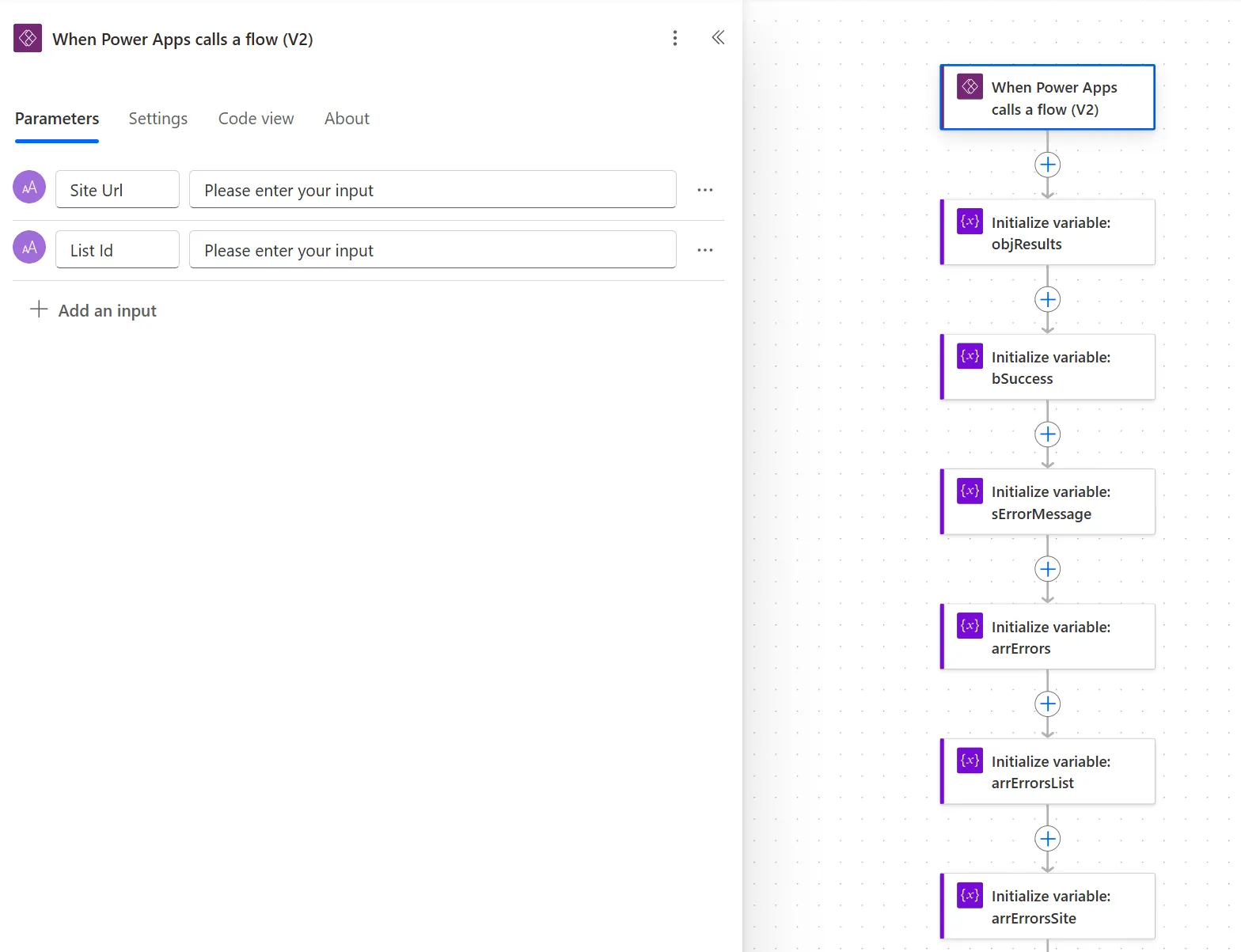Image resolution: width=1241 pixels, height=952 pixels.
Task: Switch to the Code view tab
Action: pos(256,119)
